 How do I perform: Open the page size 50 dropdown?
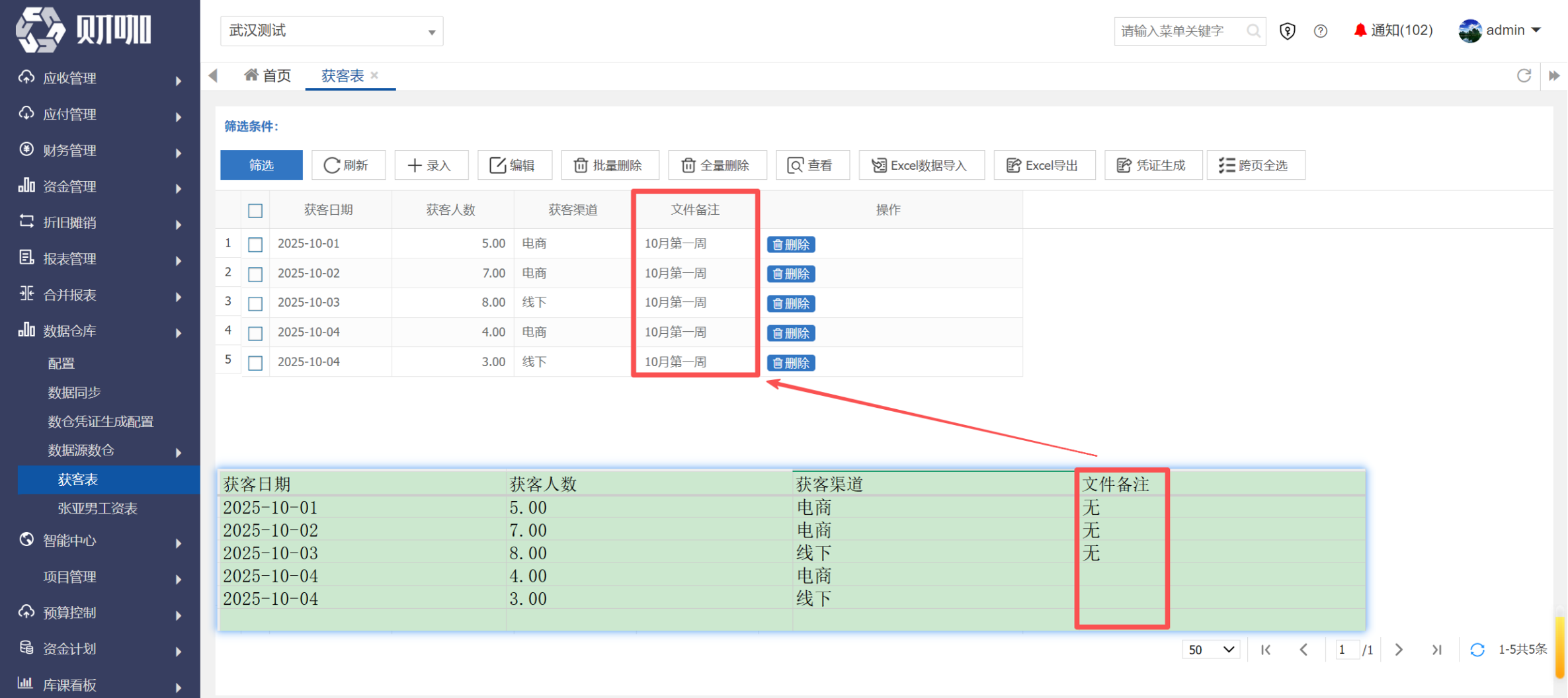[x=1211, y=650]
